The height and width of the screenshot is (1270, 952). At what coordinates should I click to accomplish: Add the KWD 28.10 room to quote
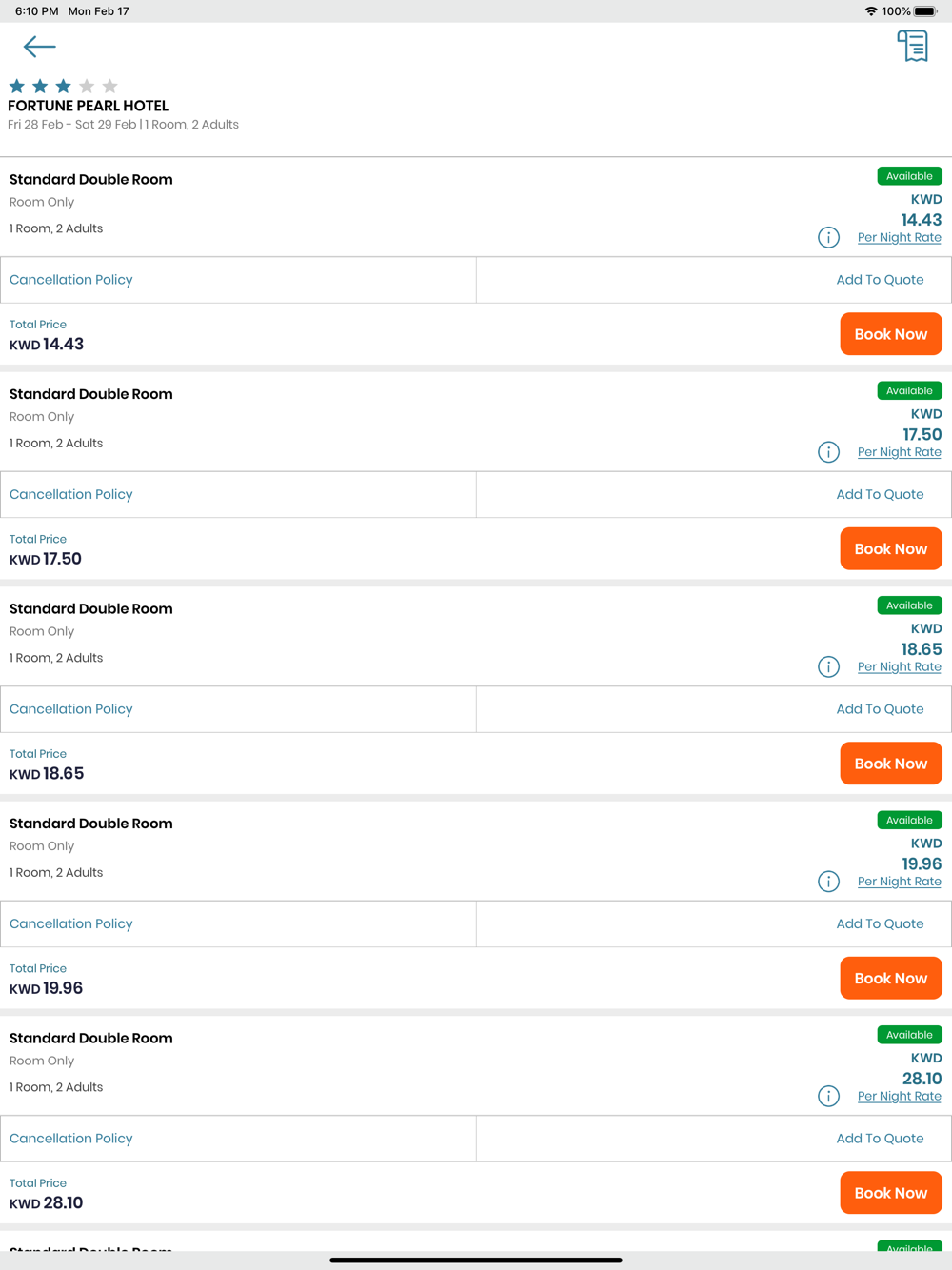coord(880,1139)
